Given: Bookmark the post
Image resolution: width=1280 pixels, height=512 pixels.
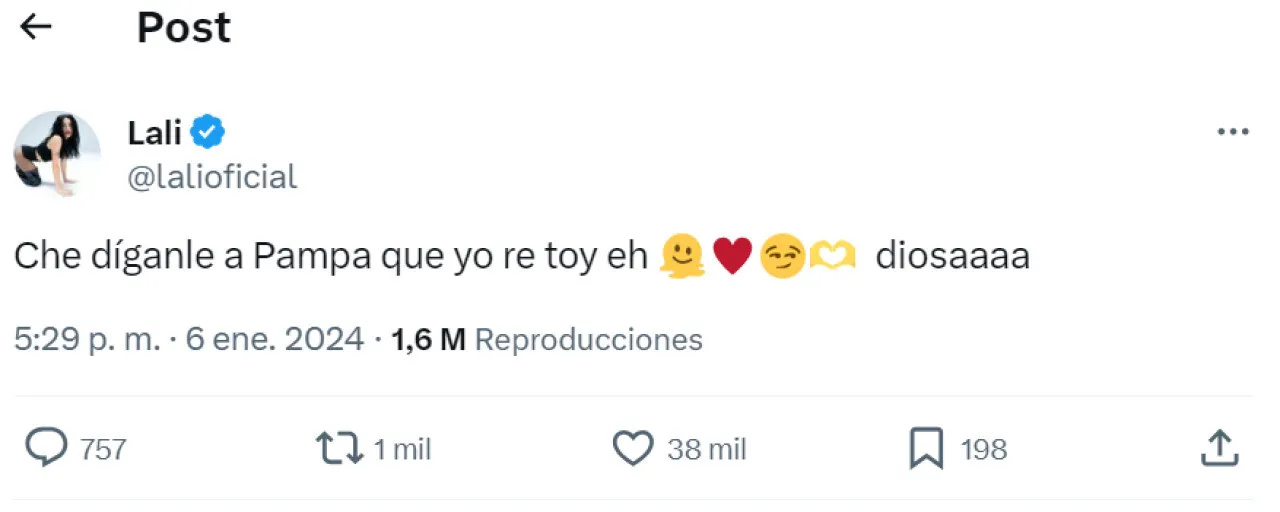Looking at the screenshot, I should click(926, 449).
